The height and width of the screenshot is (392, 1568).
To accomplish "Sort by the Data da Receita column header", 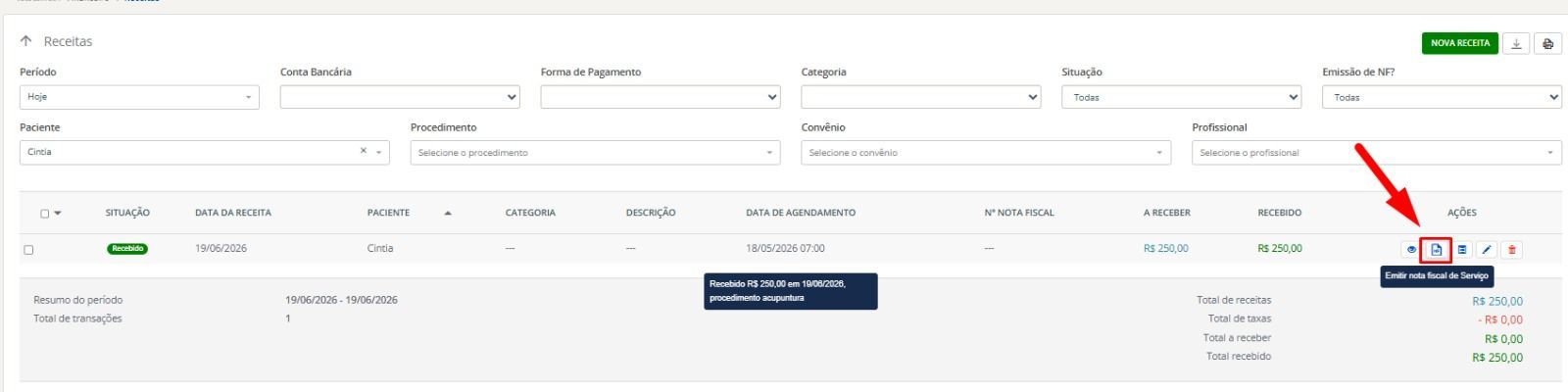I will 233,213.
